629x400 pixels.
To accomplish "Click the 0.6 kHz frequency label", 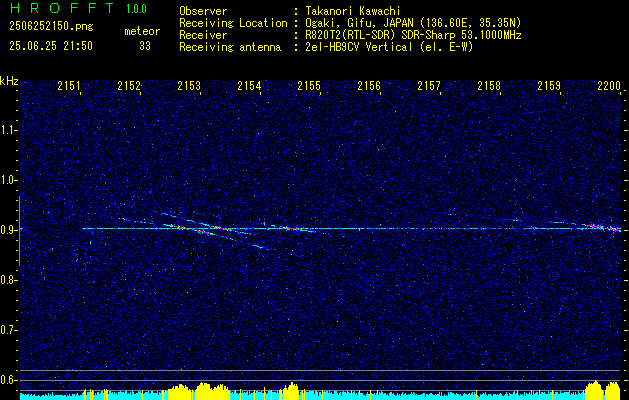I will (9, 380).
